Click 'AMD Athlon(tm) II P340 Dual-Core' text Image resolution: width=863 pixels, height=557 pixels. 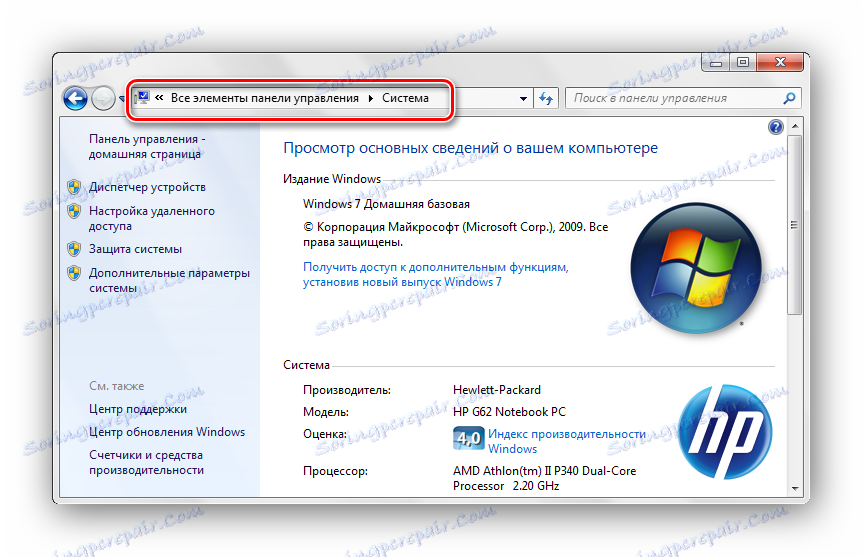click(544, 471)
